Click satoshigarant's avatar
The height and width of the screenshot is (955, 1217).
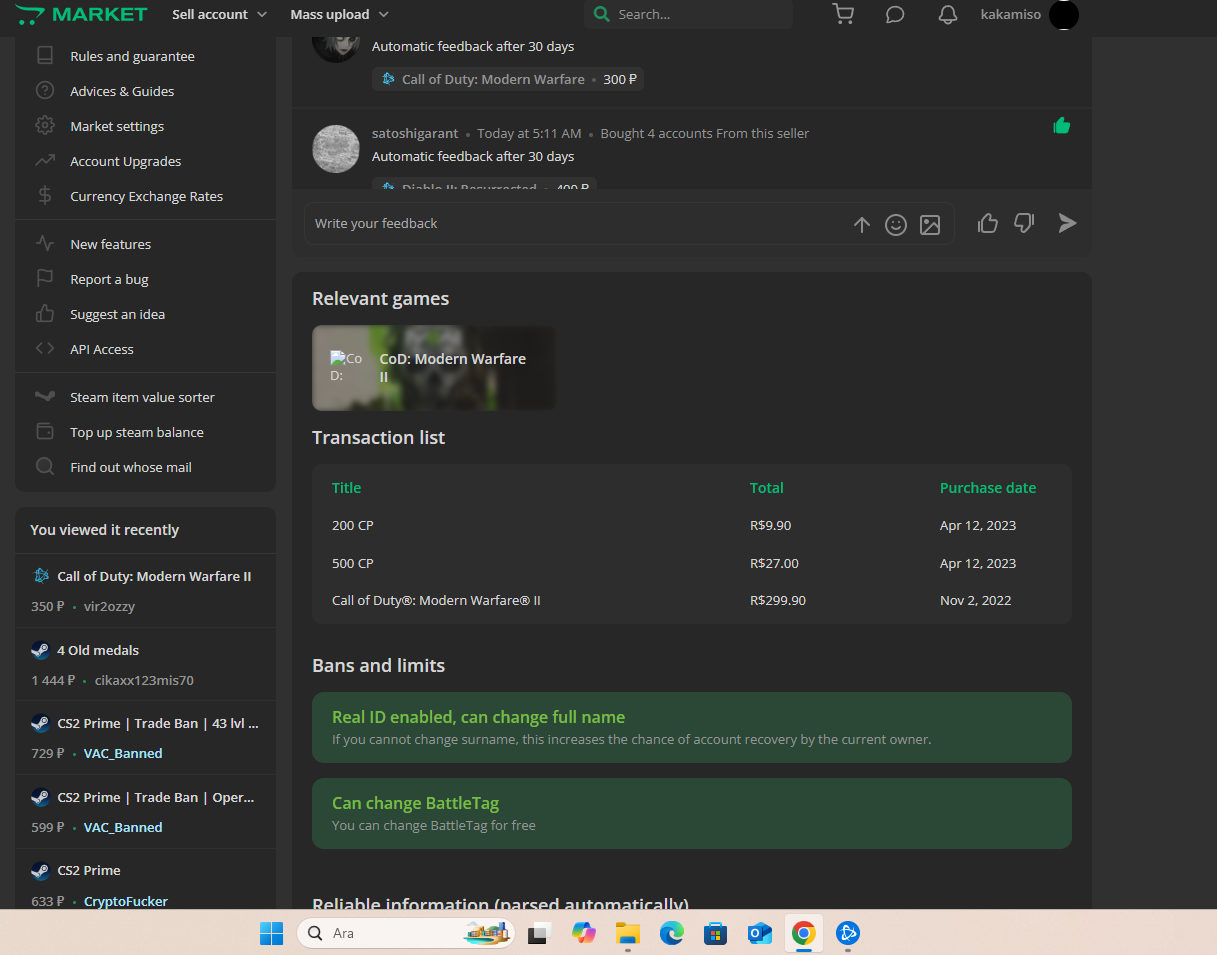tap(336, 149)
